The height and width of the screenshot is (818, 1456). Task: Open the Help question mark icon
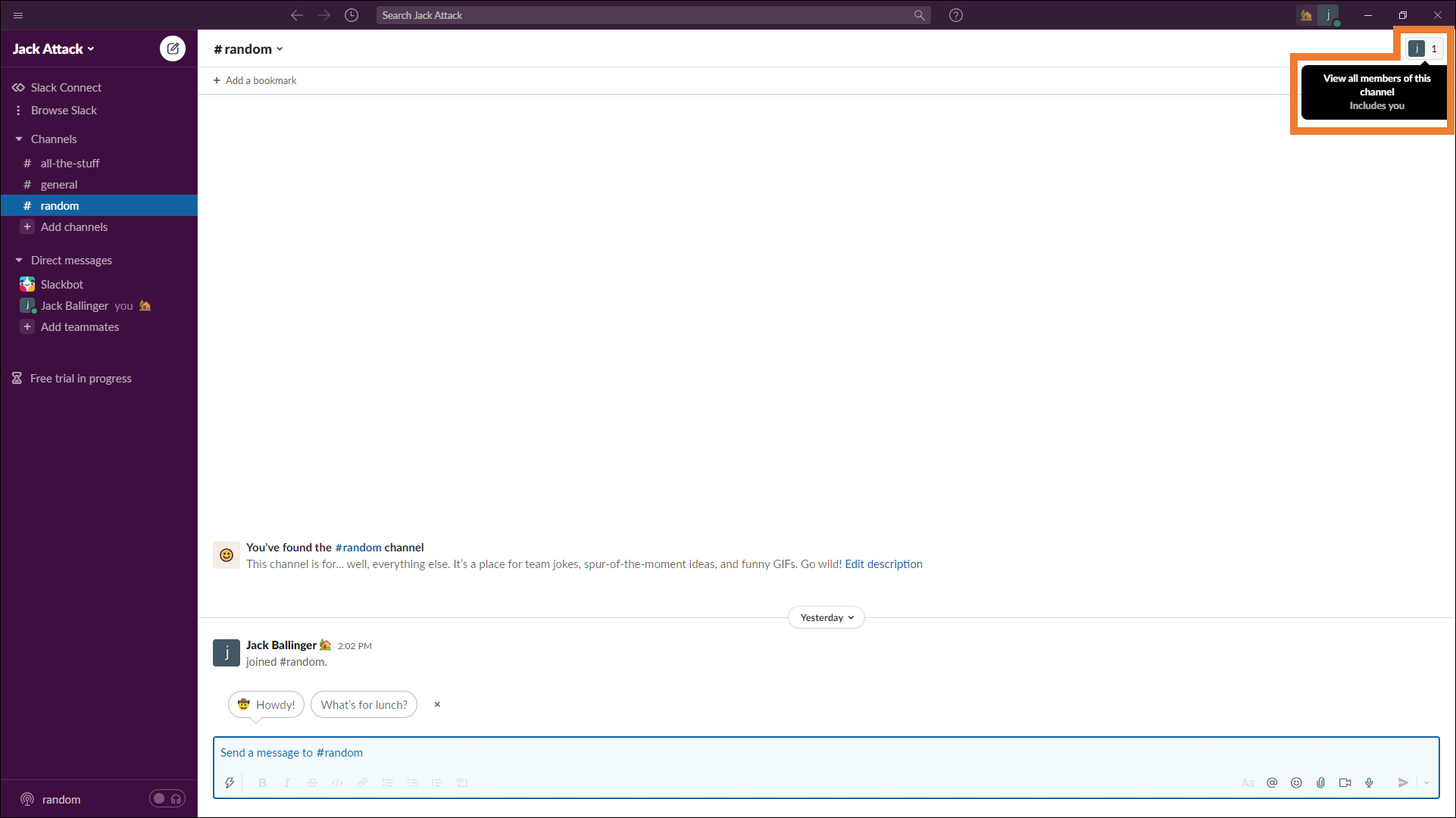(x=956, y=15)
